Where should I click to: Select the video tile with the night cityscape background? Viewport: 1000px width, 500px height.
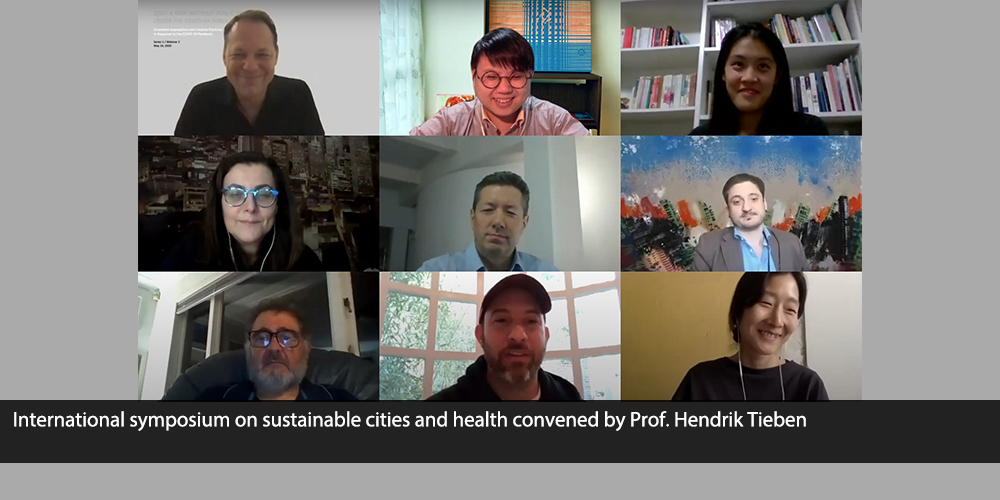click(x=258, y=203)
